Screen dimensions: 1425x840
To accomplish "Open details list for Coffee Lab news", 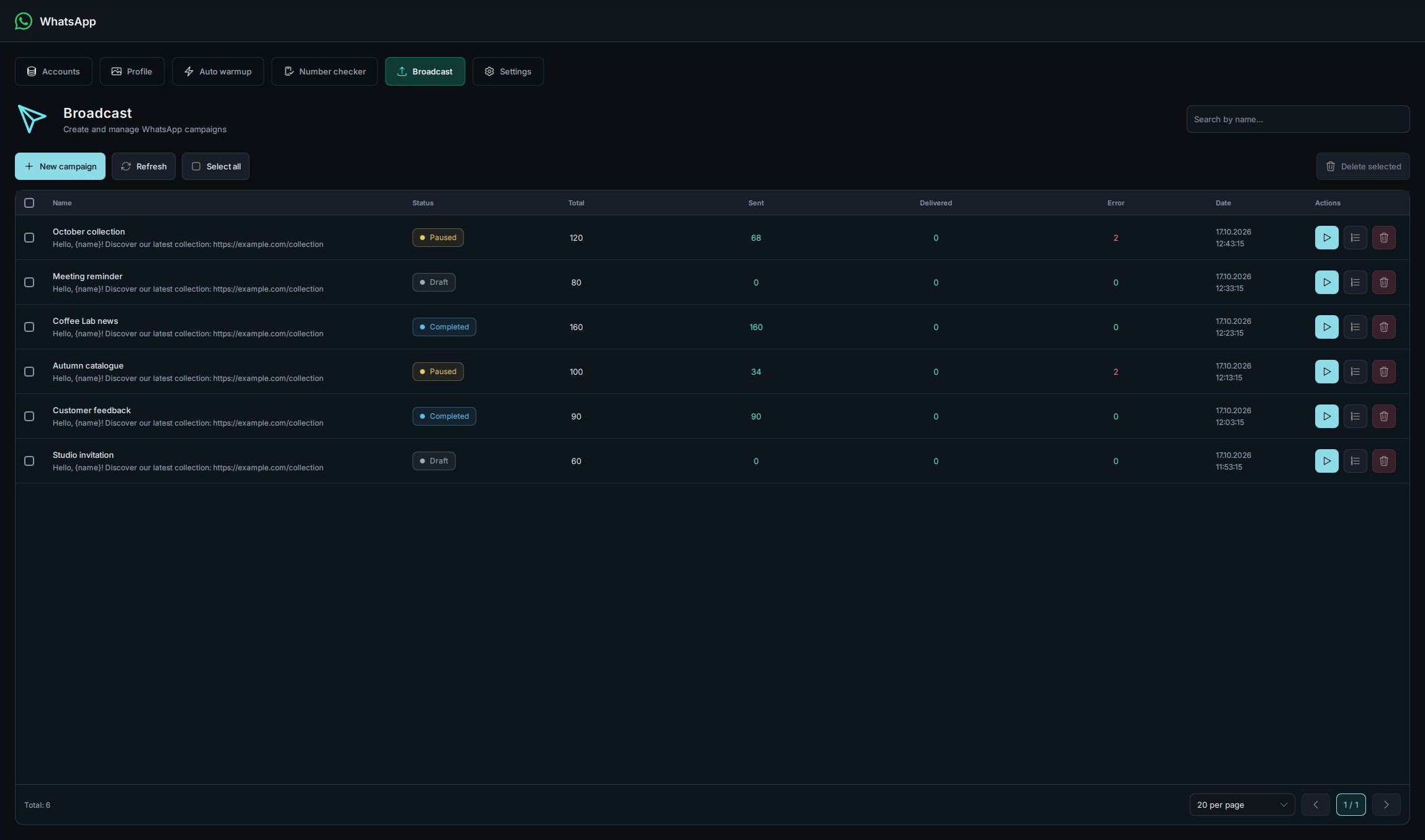I will pos(1355,327).
